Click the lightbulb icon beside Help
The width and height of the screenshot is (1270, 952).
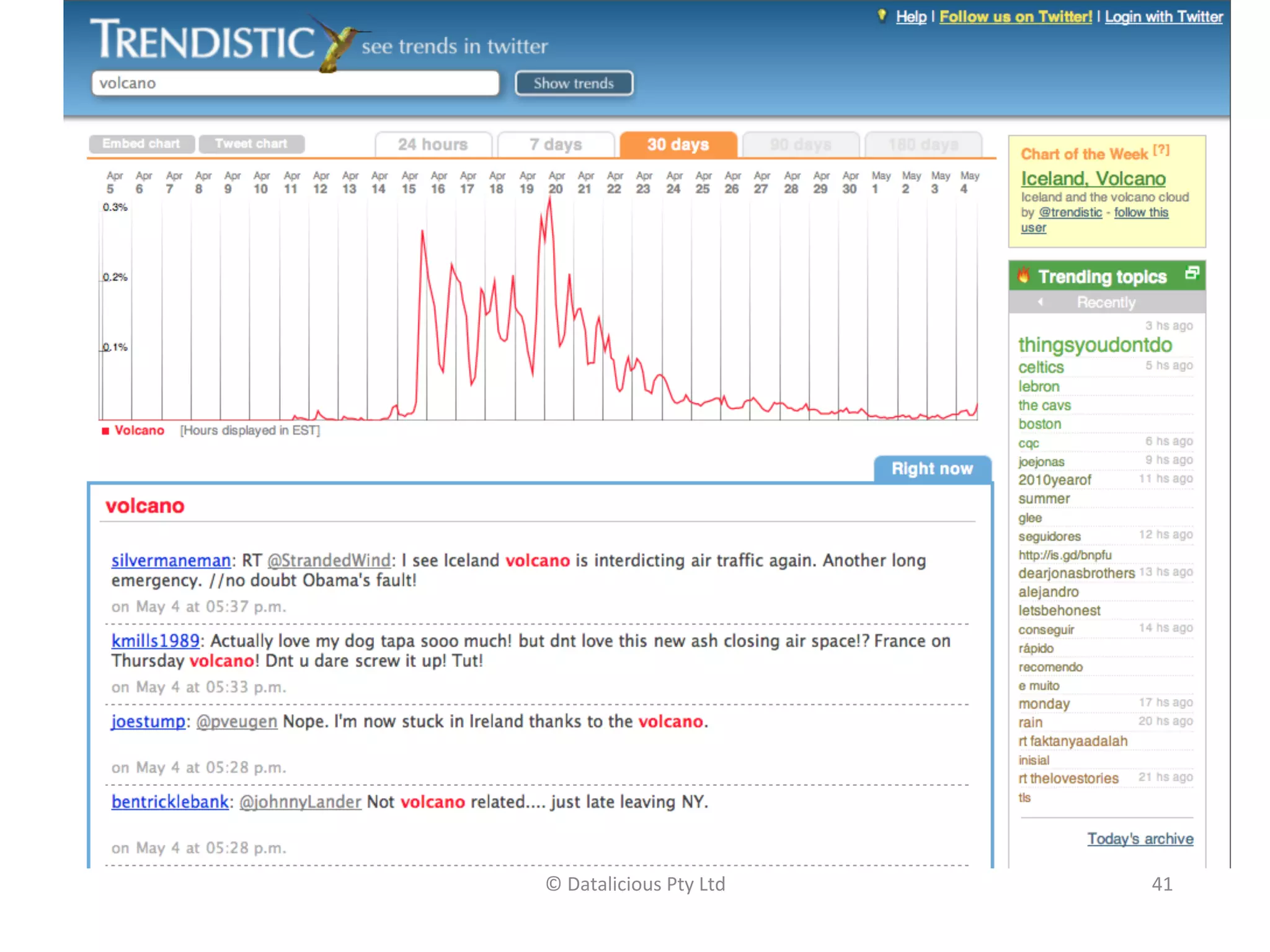(882, 15)
